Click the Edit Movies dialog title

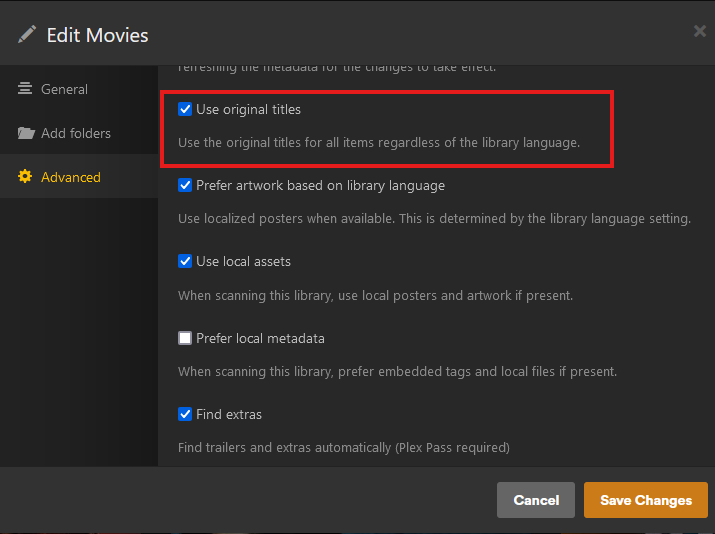(97, 35)
